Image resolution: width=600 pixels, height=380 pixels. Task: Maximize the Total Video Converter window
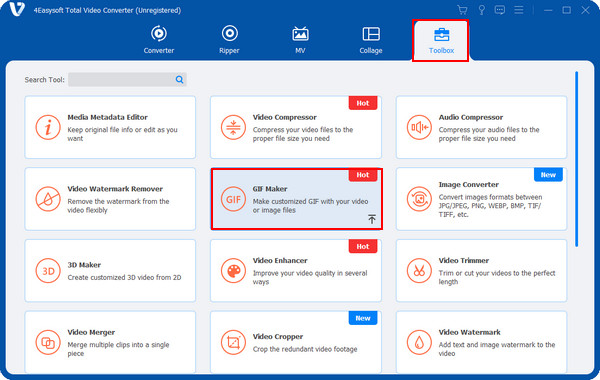click(x=567, y=10)
